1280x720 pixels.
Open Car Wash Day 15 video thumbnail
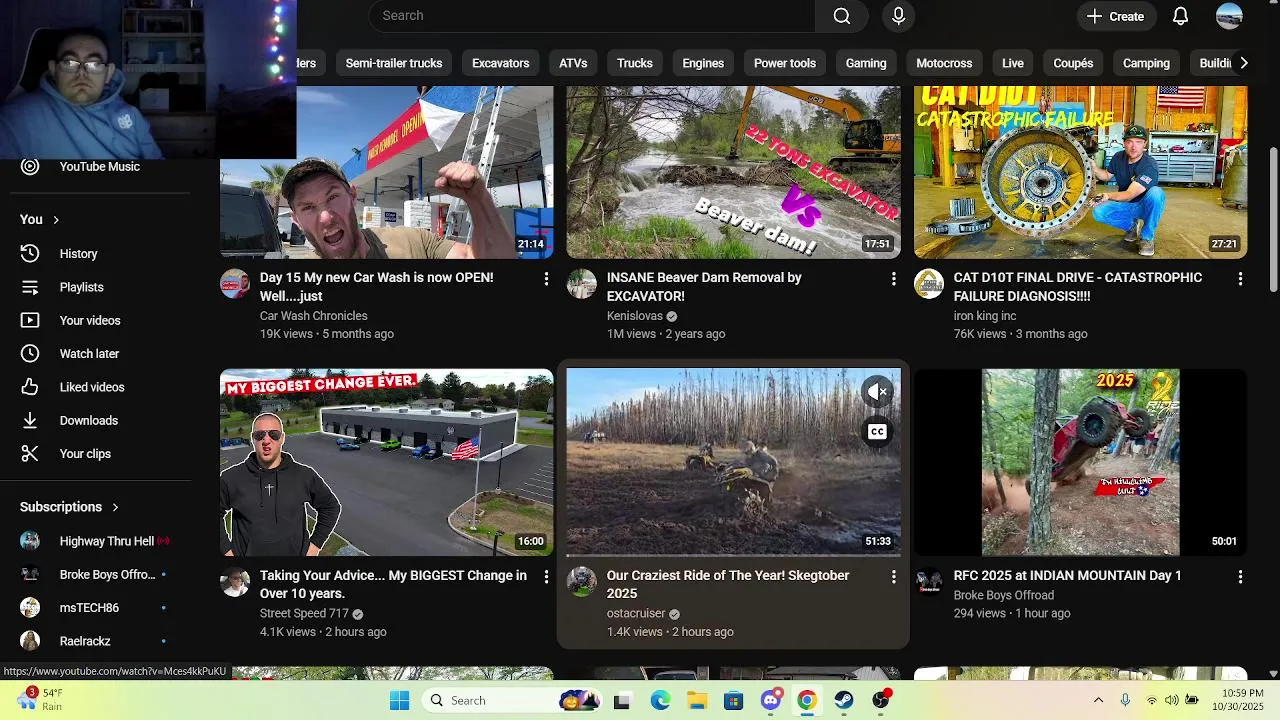click(x=386, y=172)
